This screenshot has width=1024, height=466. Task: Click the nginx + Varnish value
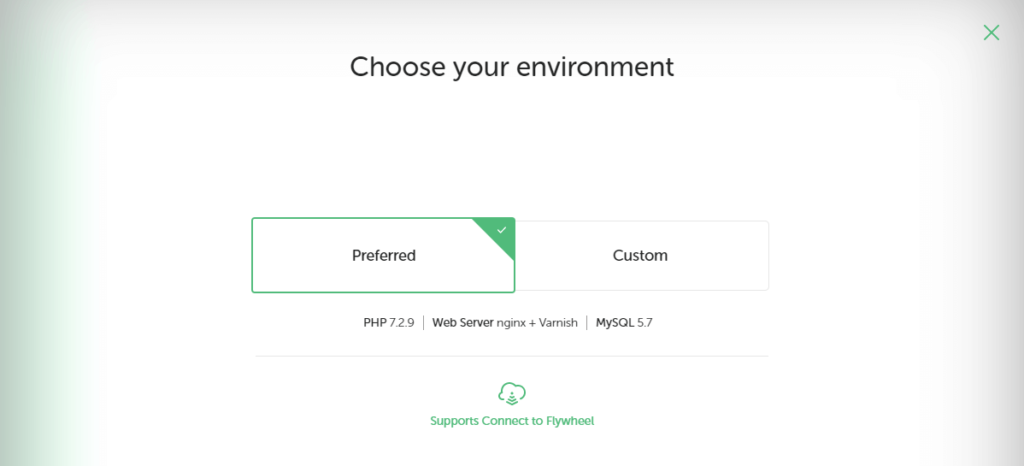tap(537, 323)
